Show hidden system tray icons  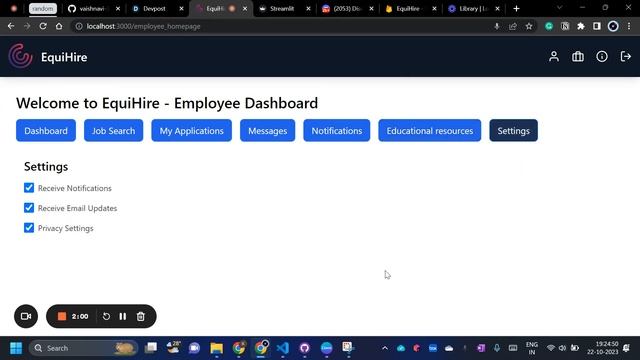pos(385,348)
